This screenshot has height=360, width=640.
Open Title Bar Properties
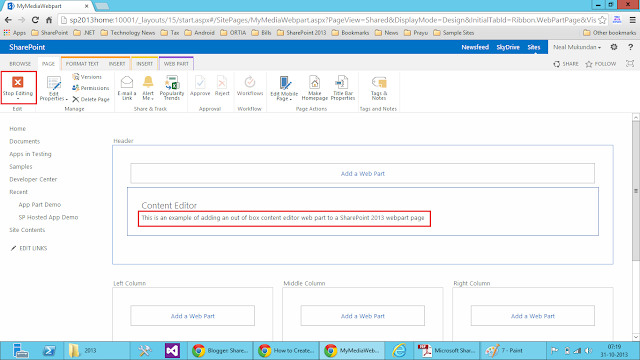click(343, 88)
